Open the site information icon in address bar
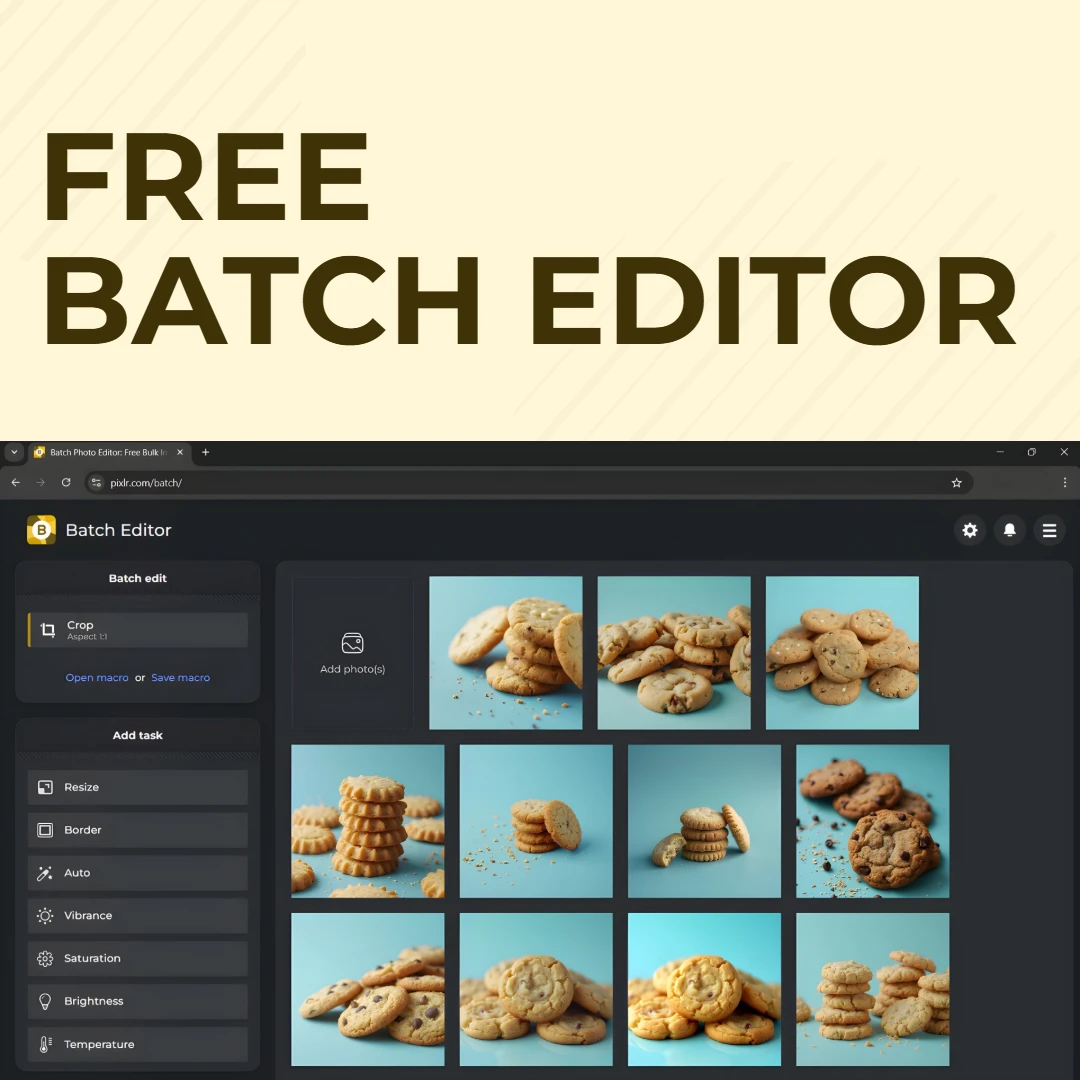Image resolution: width=1080 pixels, height=1080 pixels. [x=96, y=483]
